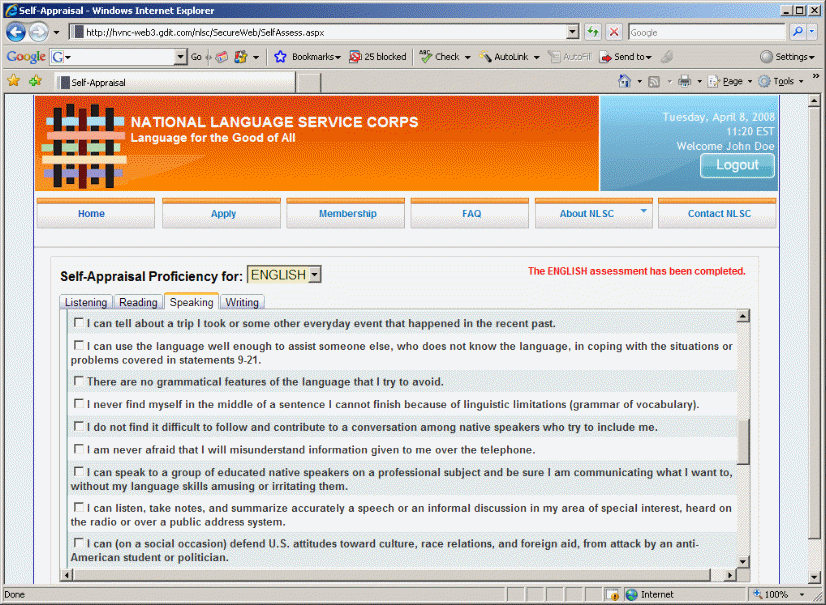Click the browser Back arrow button
Image resolution: width=826 pixels, height=605 pixels.
16,32
